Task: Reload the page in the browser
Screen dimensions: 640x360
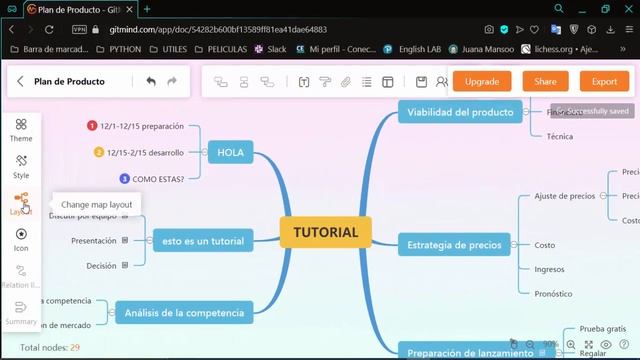Action: point(49,29)
